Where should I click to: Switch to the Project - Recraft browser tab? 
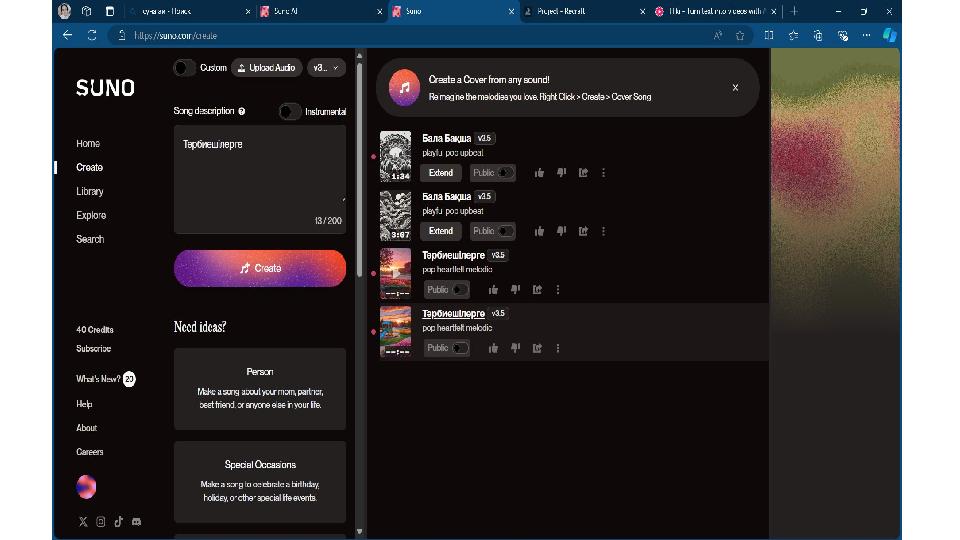(x=583, y=11)
